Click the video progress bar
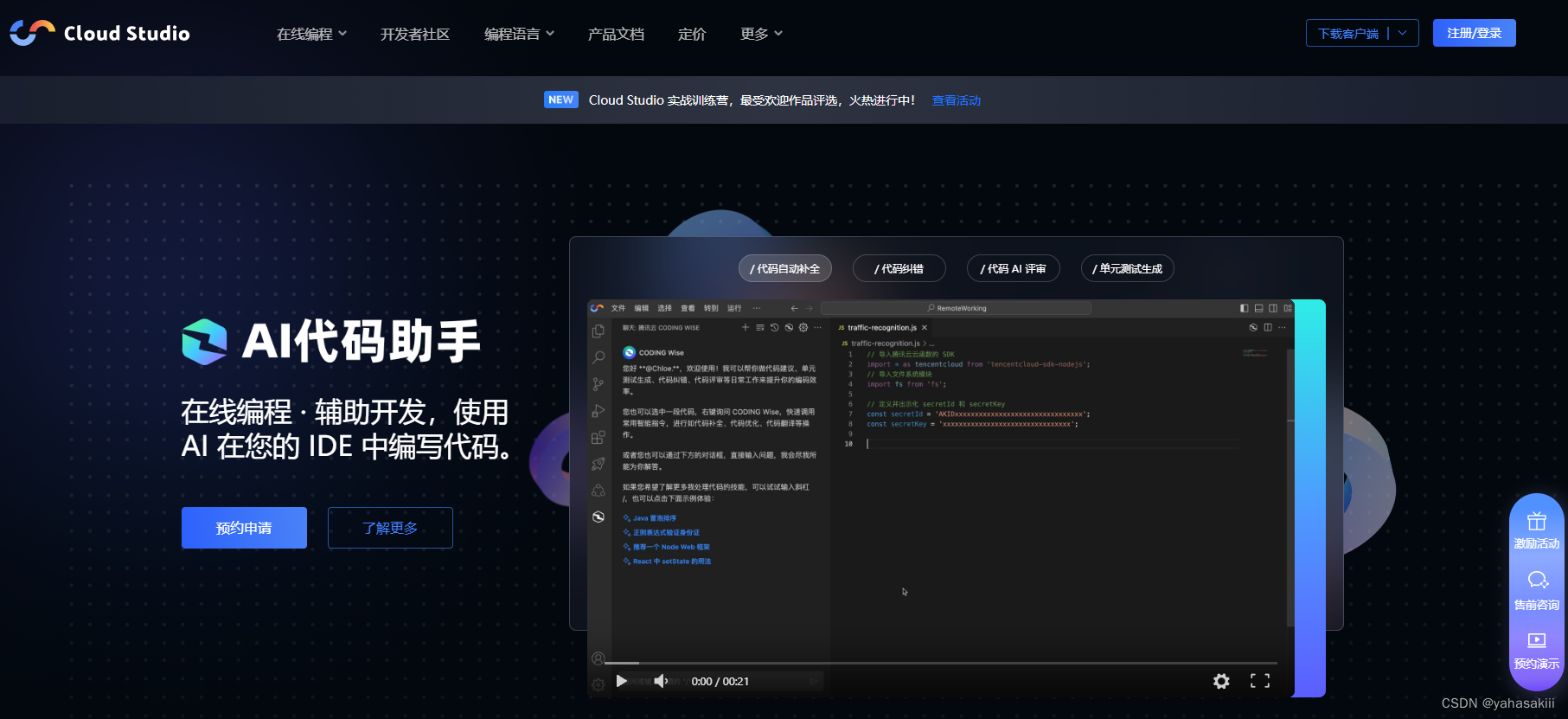Image resolution: width=1568 pixels, height=719 pixels. (940, 663)
